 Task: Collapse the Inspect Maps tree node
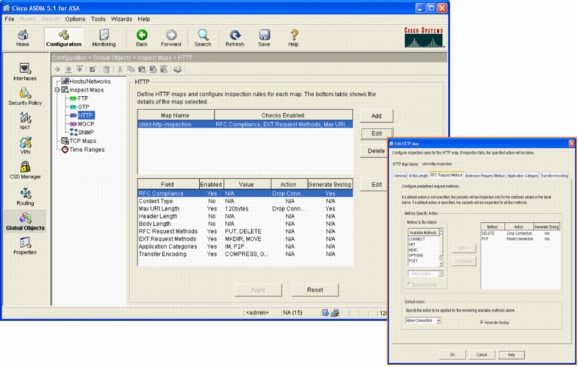[x=57, y=90]
